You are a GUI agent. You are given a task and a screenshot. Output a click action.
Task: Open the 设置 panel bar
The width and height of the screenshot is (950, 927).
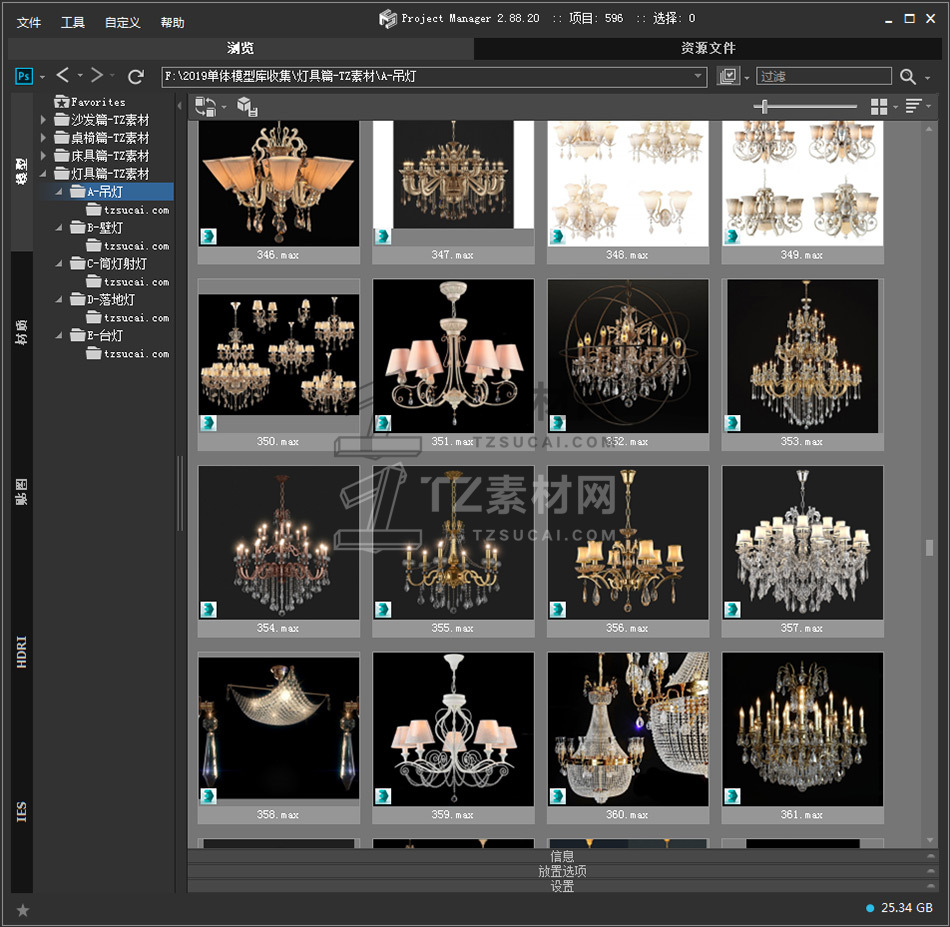coord(562,886)
